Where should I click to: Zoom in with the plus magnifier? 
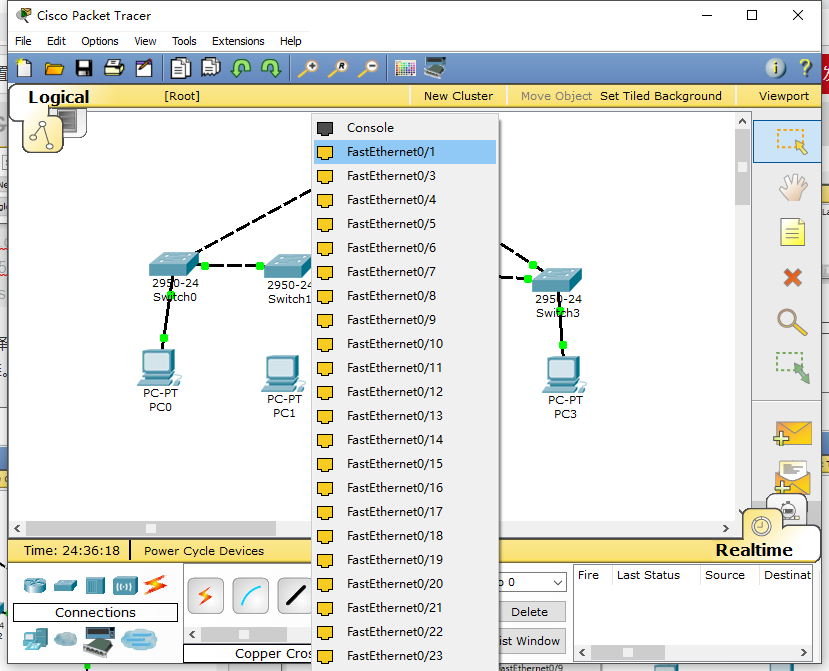click(x=308, y=68)
